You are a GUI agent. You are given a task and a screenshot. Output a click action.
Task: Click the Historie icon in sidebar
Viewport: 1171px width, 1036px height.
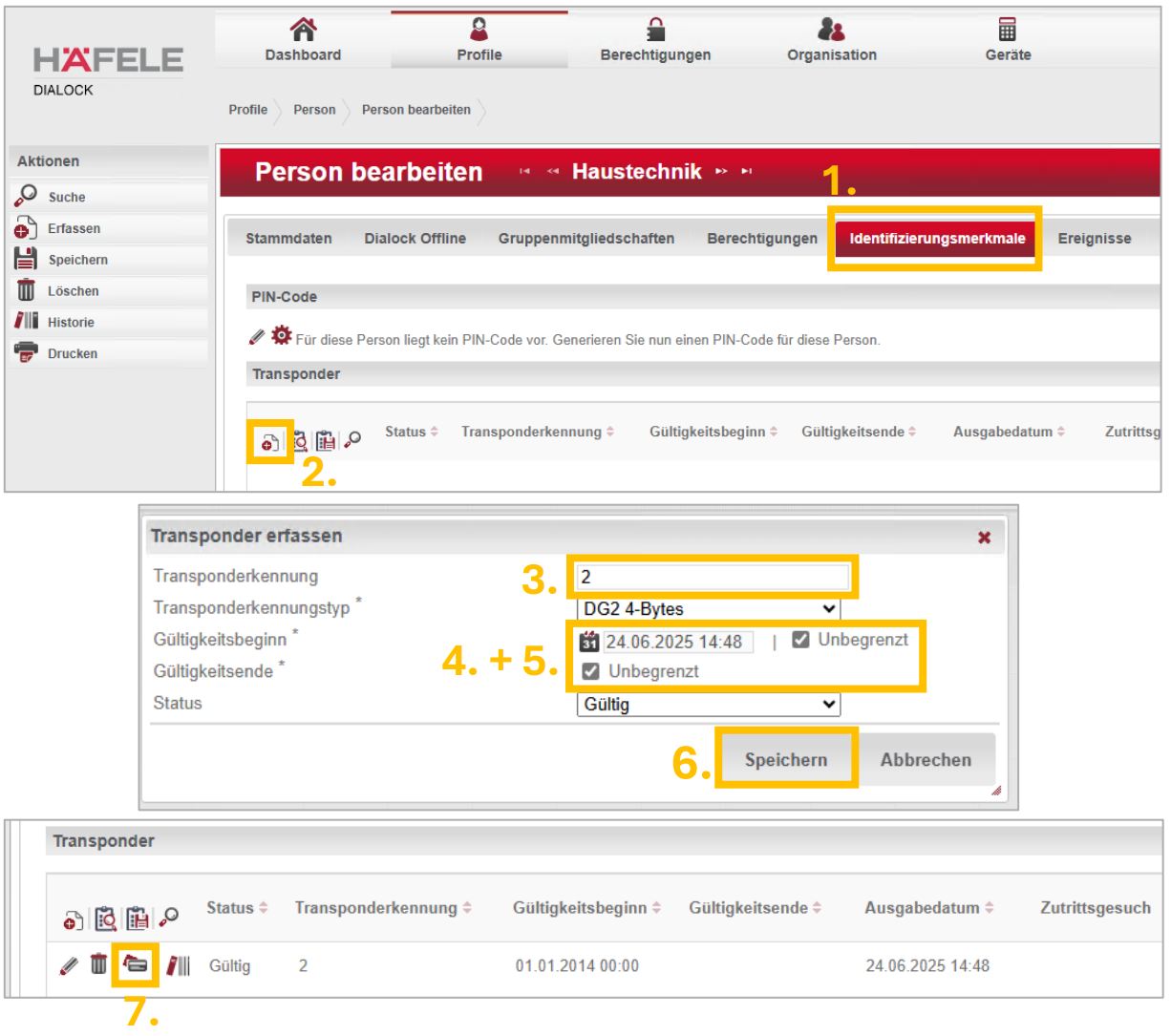26,322
